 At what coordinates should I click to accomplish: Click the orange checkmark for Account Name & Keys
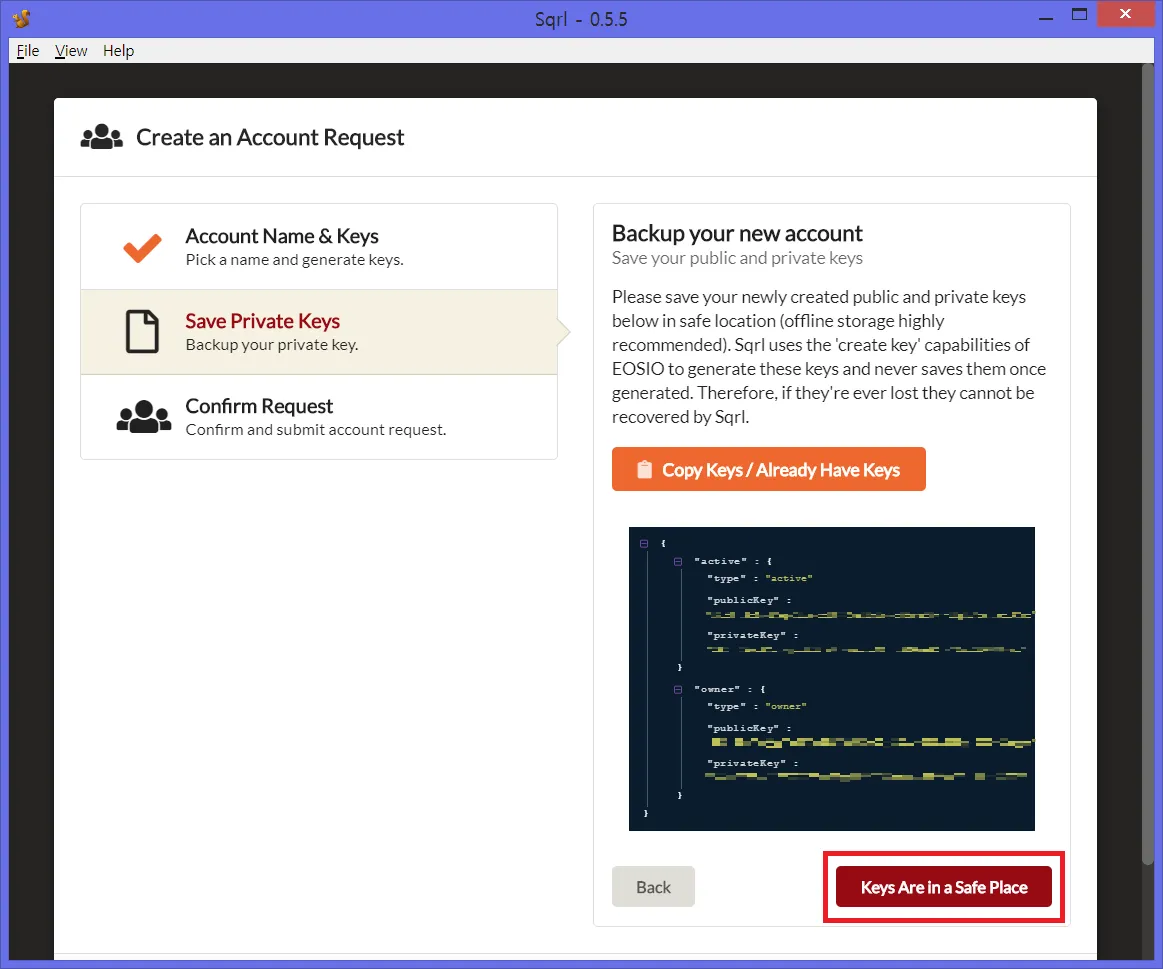coord(142,247)
